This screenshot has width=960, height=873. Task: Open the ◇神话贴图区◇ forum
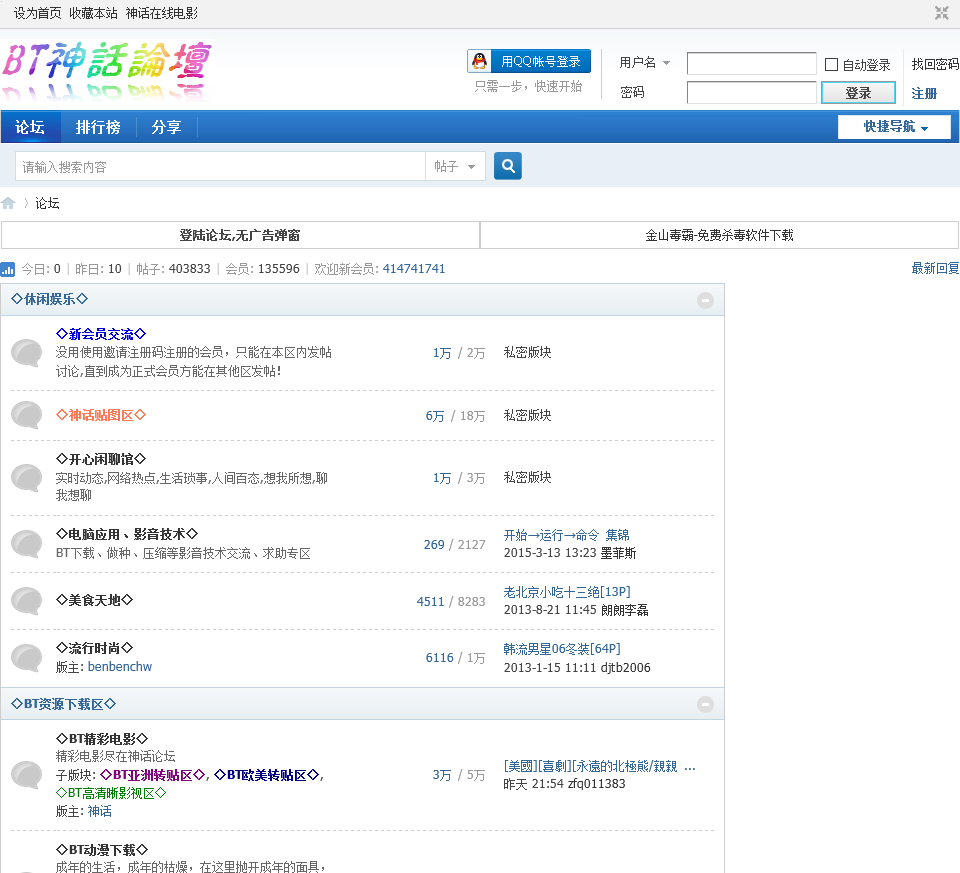click(x=101, y=415)
